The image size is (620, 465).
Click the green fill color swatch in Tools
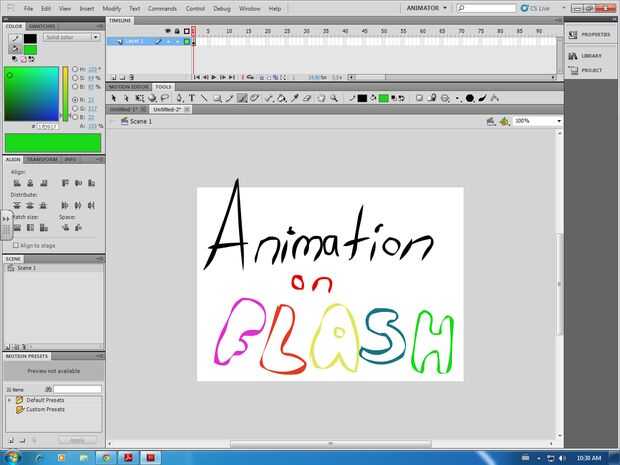[383, 98]
